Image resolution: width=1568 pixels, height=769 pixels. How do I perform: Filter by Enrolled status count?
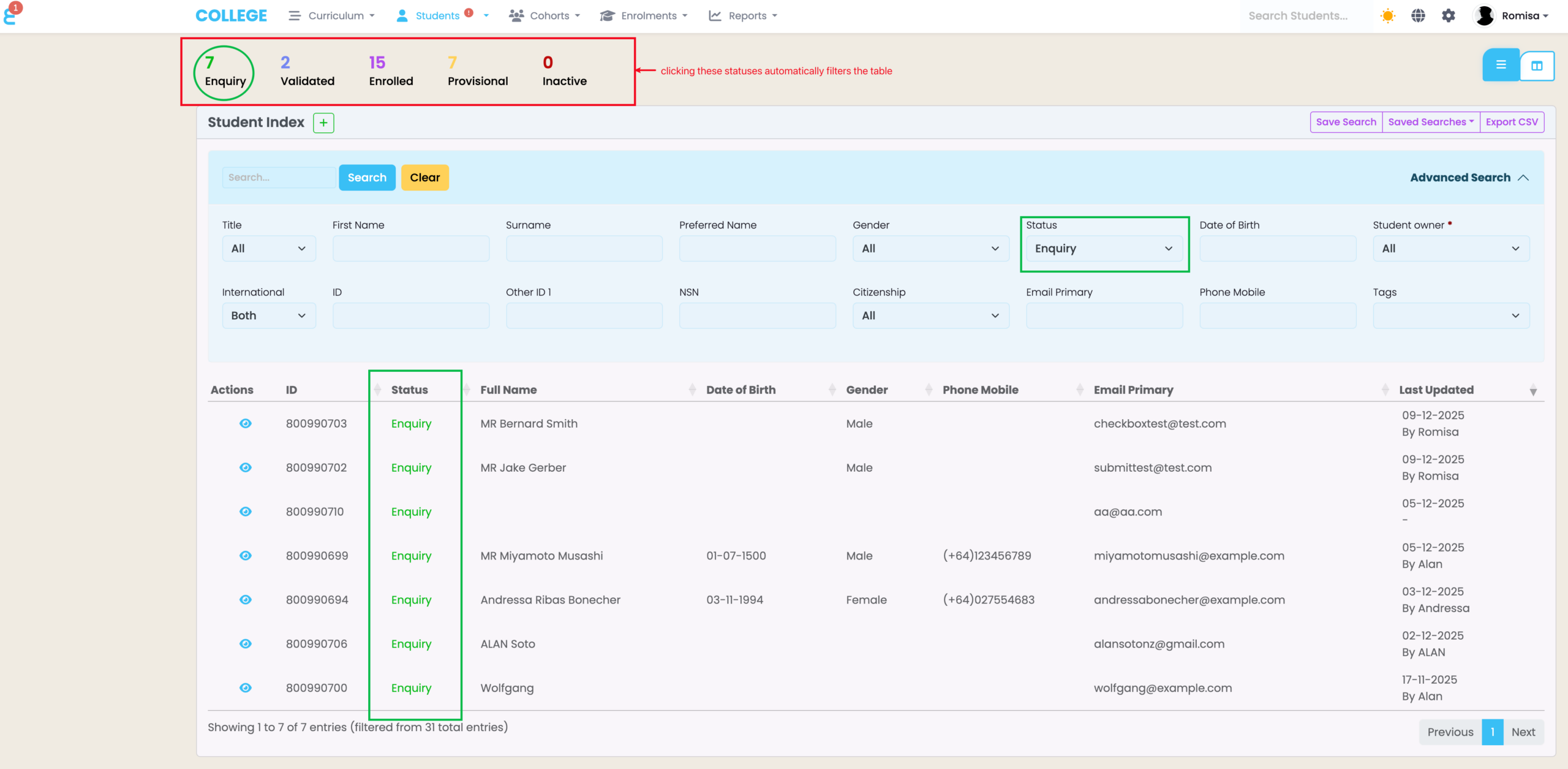(391, 72)
